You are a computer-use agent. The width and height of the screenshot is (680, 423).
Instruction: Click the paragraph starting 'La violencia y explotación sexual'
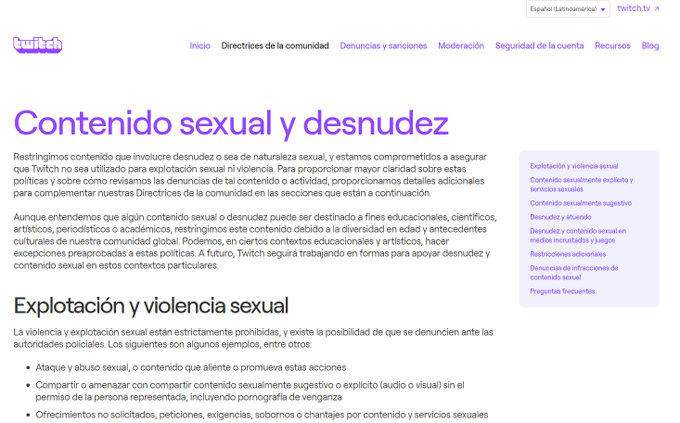(253, 338)
